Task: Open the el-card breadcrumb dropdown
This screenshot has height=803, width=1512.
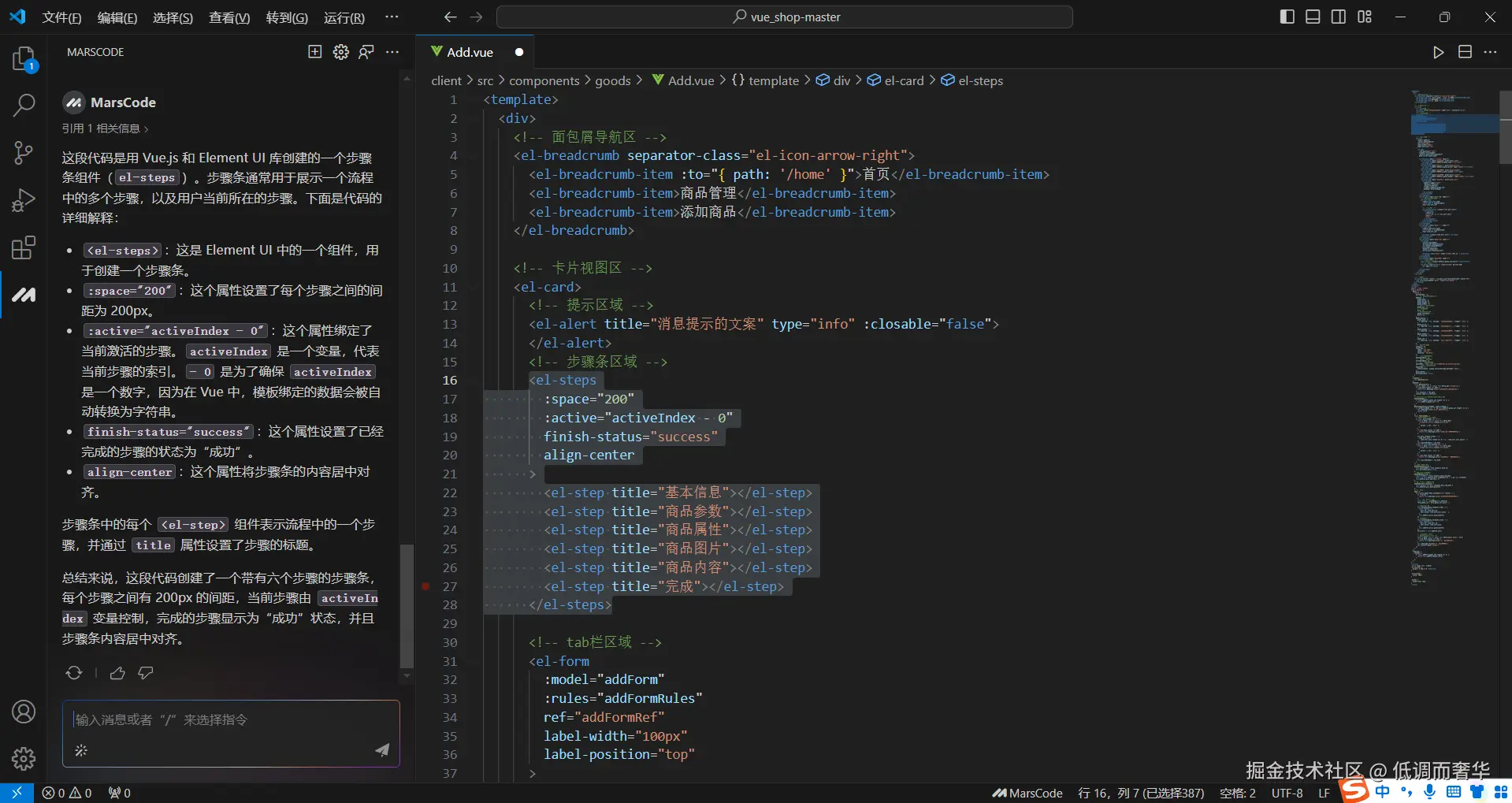Action: [x=903, y=80]
